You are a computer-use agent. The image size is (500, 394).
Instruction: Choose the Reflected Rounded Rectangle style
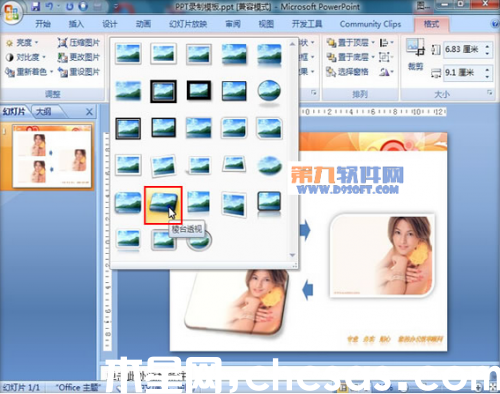tap(269, 54)
